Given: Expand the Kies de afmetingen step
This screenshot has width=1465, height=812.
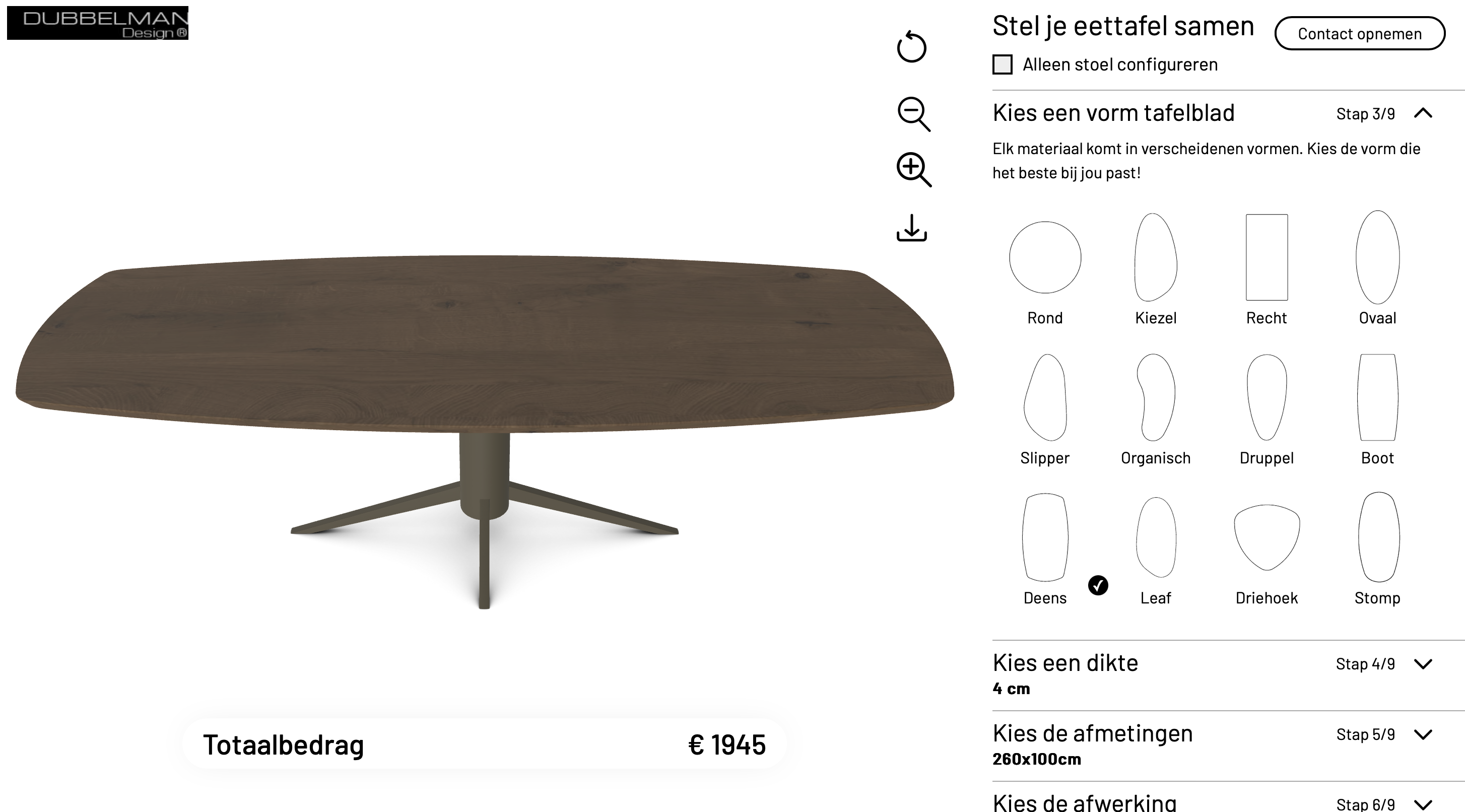Looking at the screenshot, I should pos(1213,745).
